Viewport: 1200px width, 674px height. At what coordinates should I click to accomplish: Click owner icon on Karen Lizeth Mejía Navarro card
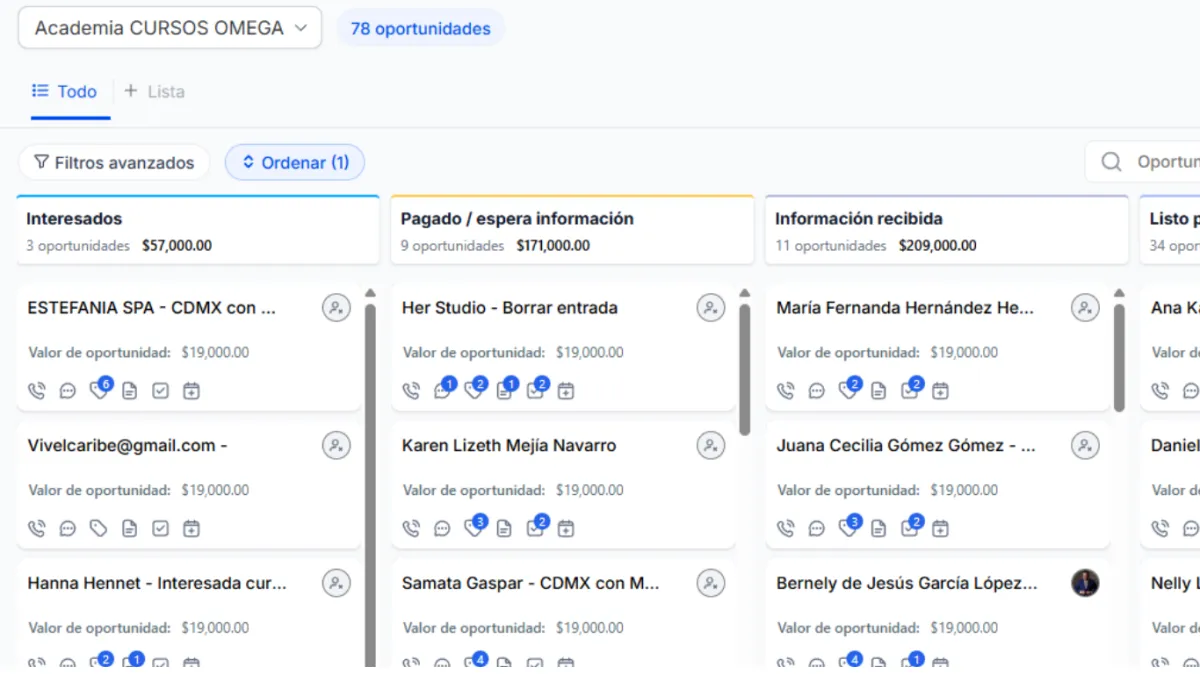click(x=711, y=446)
